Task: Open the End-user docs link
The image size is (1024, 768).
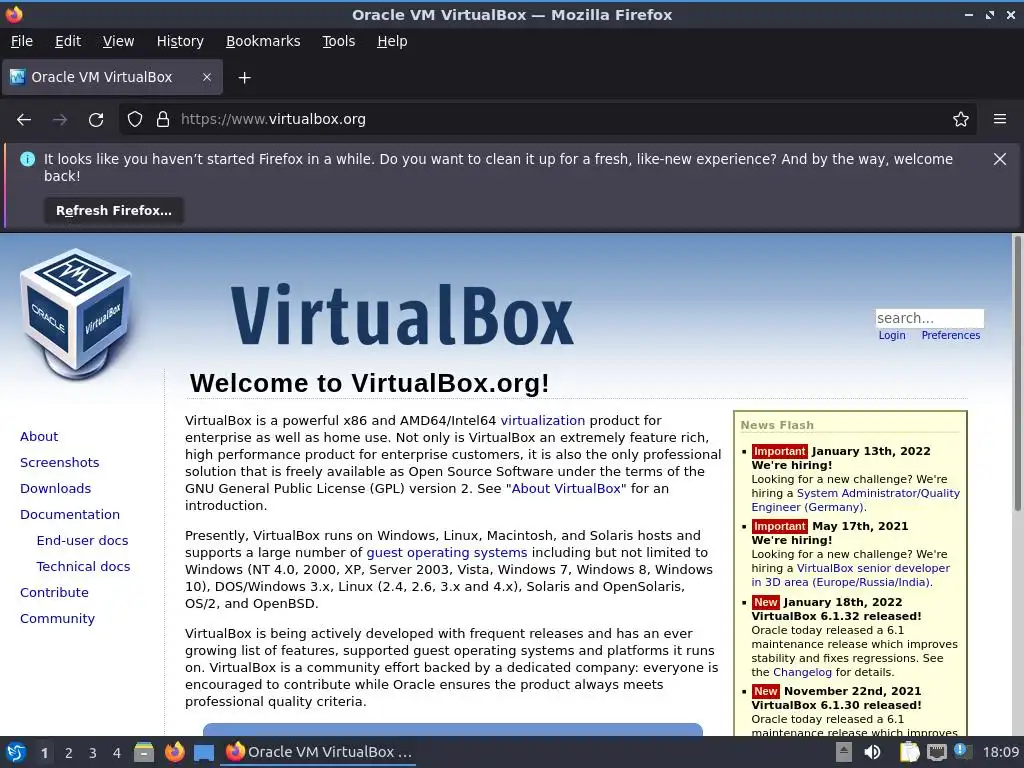Action: 82,541
